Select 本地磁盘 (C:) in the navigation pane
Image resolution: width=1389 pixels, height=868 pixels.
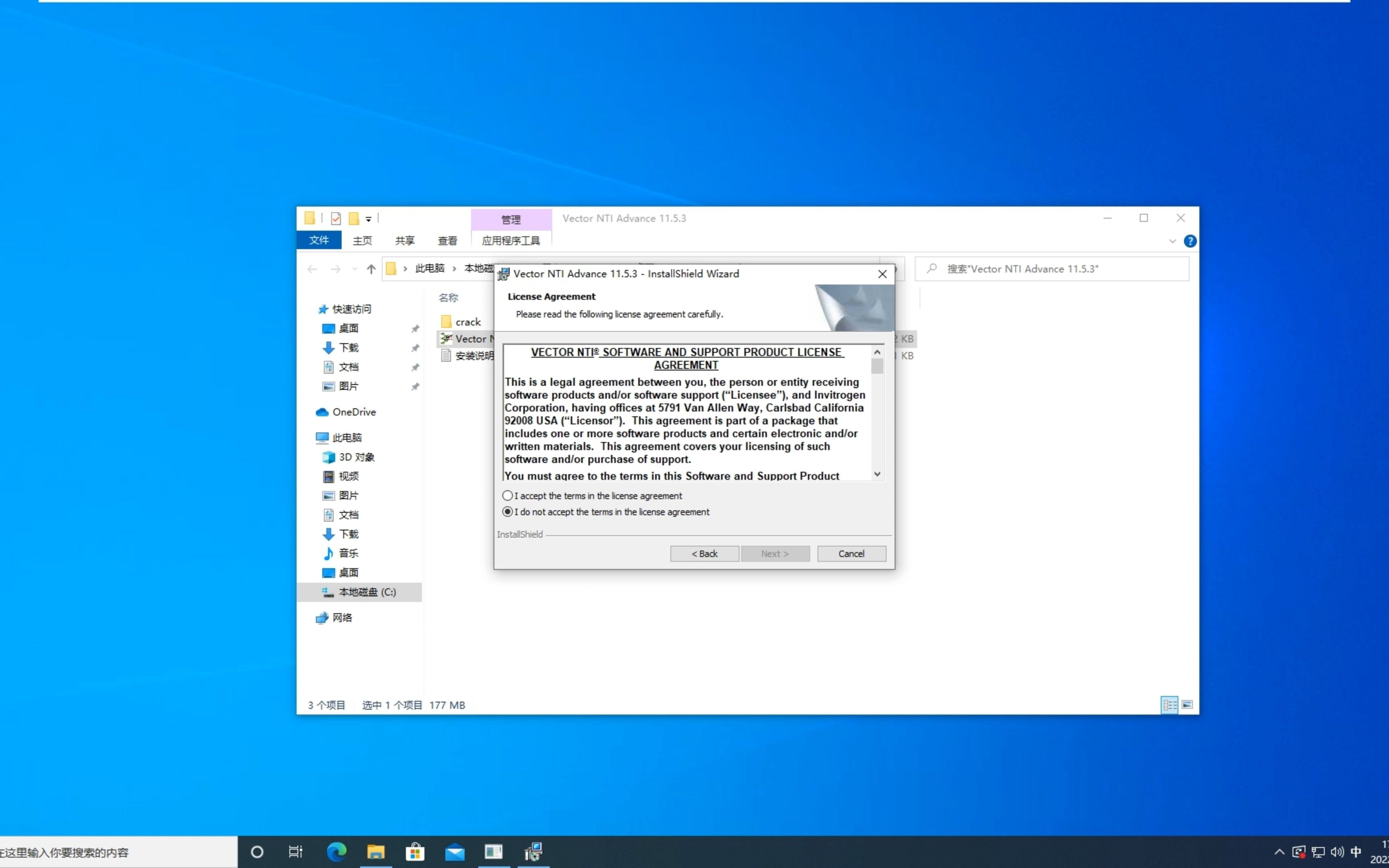click(x=359, y=592)
